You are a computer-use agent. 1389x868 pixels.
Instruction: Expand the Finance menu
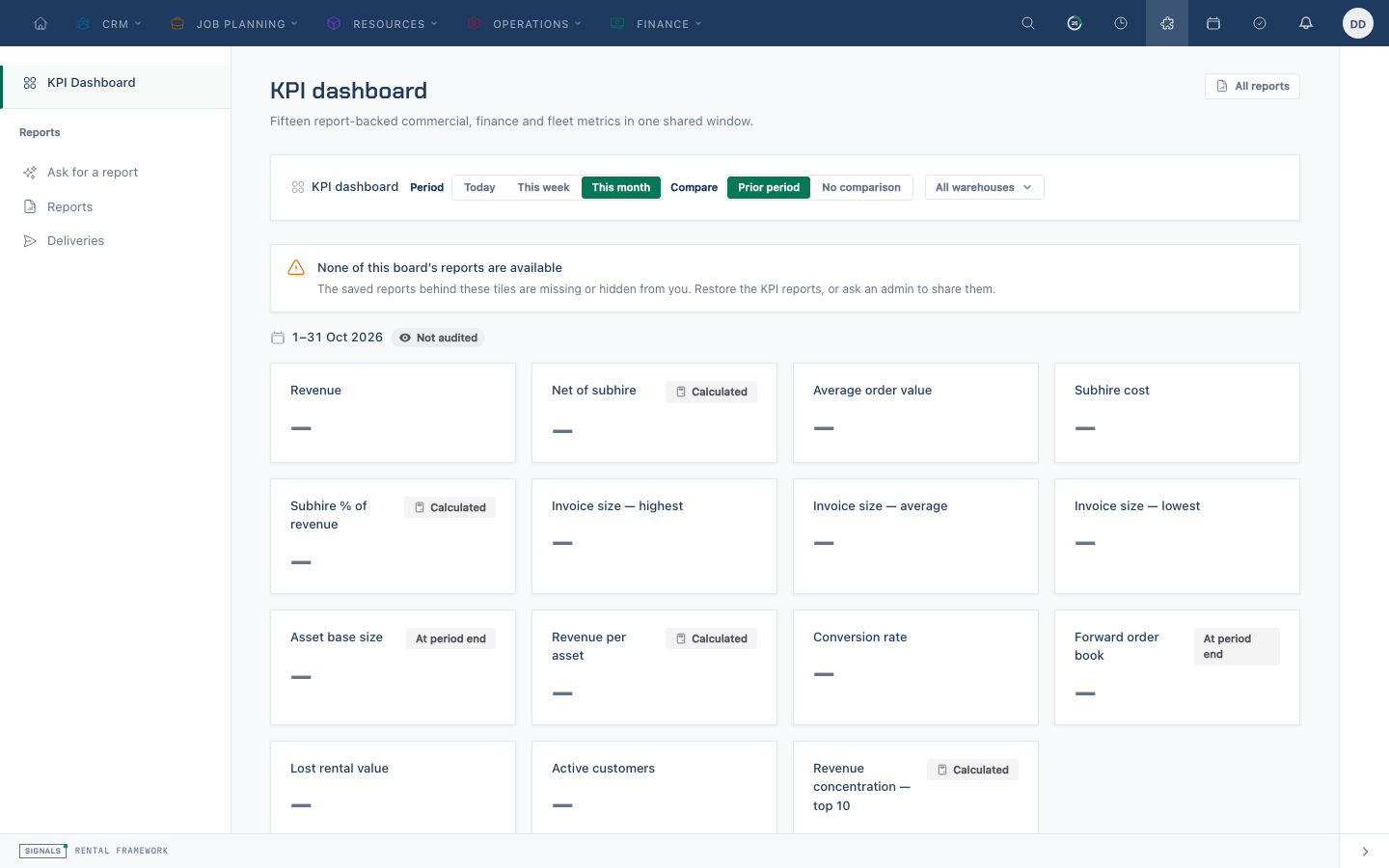pos(656,23)
